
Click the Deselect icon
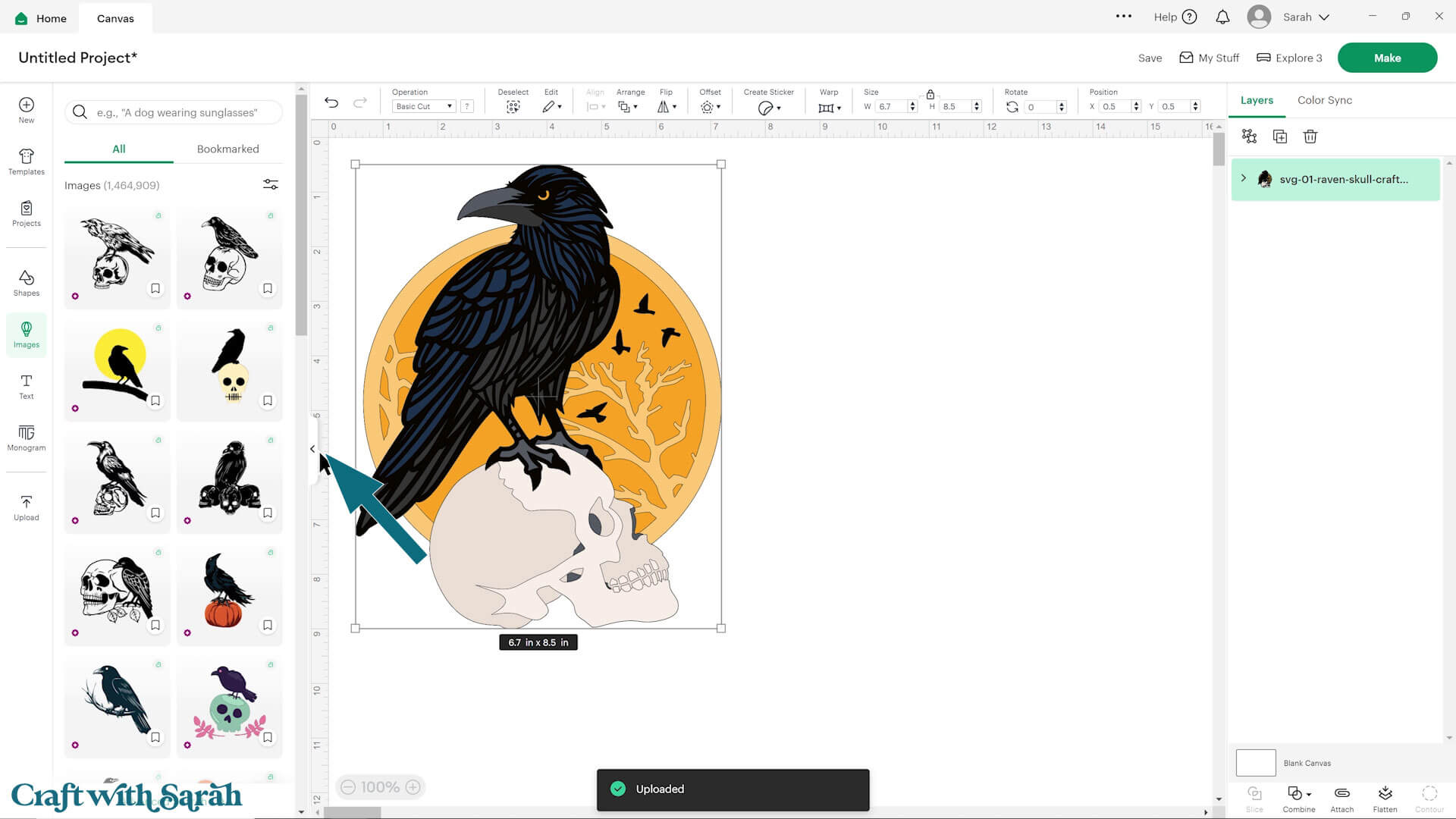pyautogui.click(x=513, y=106)
